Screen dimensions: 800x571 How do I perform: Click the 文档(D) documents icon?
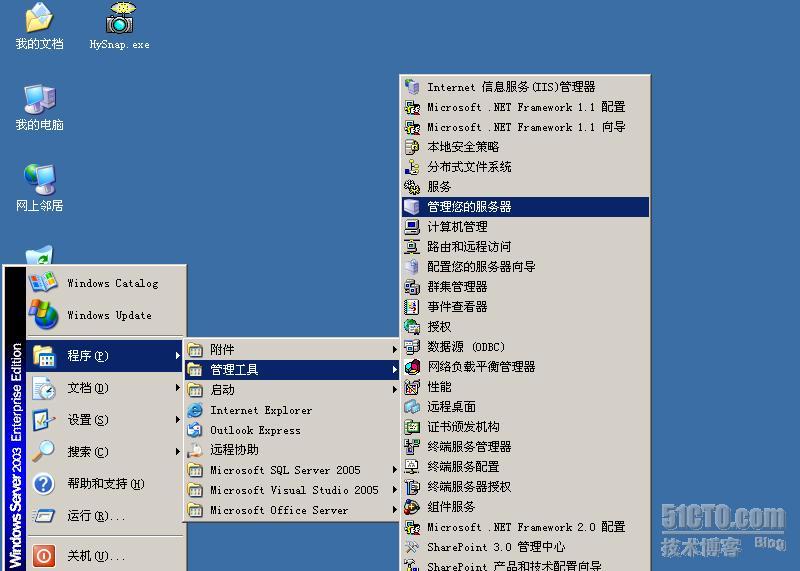click(x=43, y=388)
